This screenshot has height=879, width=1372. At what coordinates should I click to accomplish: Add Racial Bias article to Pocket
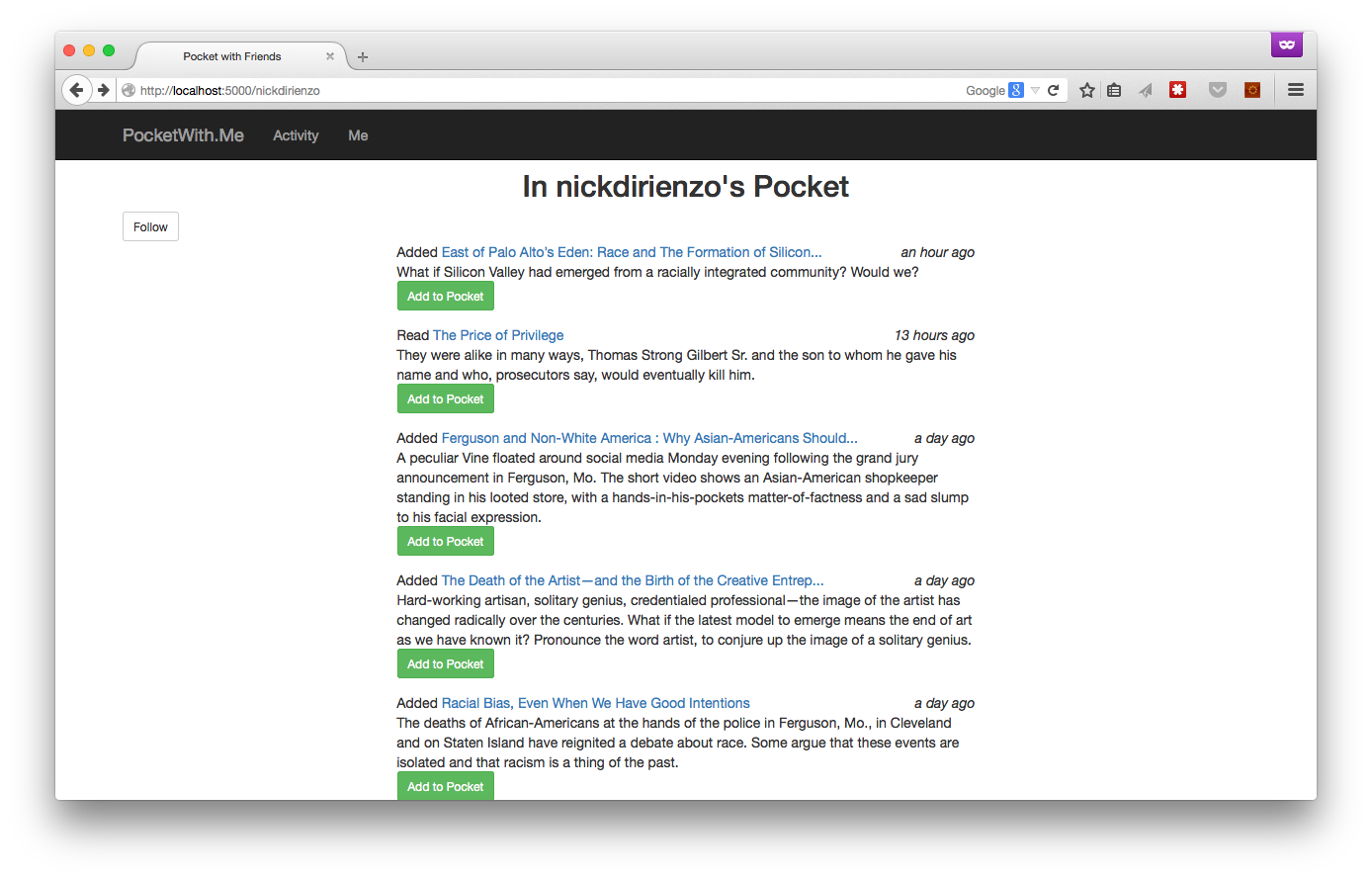[x=446, y=786]
